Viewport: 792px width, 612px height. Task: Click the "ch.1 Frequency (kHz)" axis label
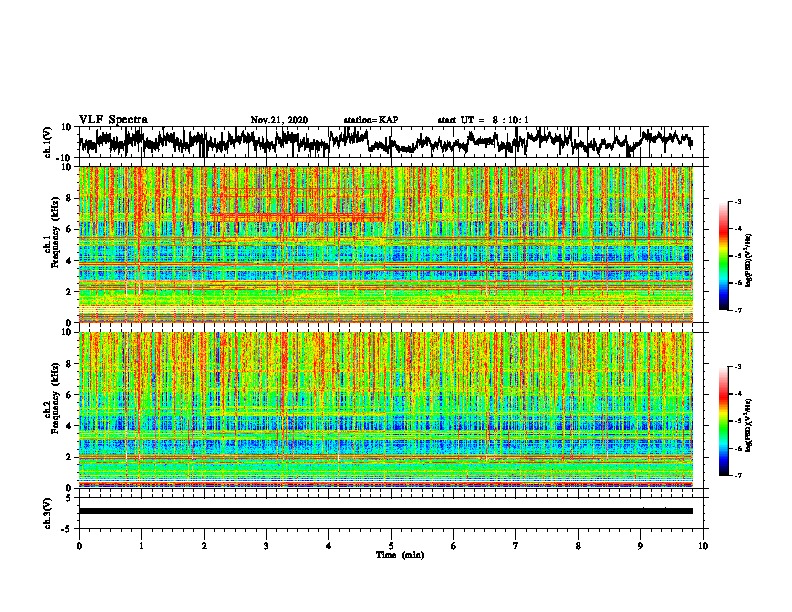(51, 232)
